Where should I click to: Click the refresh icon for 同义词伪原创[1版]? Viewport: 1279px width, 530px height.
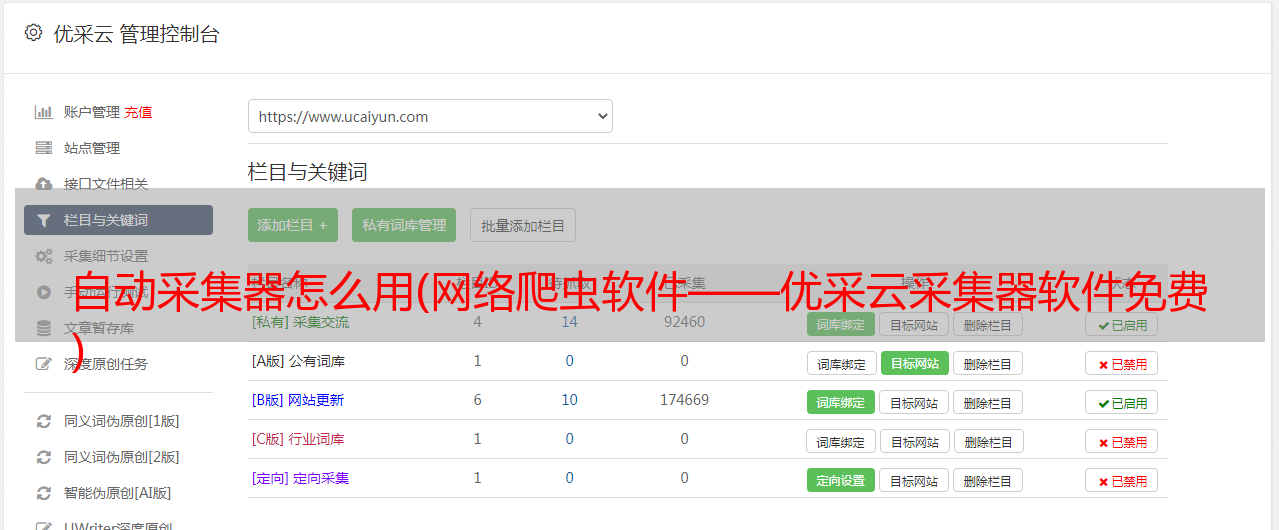[x=44, y=421]
